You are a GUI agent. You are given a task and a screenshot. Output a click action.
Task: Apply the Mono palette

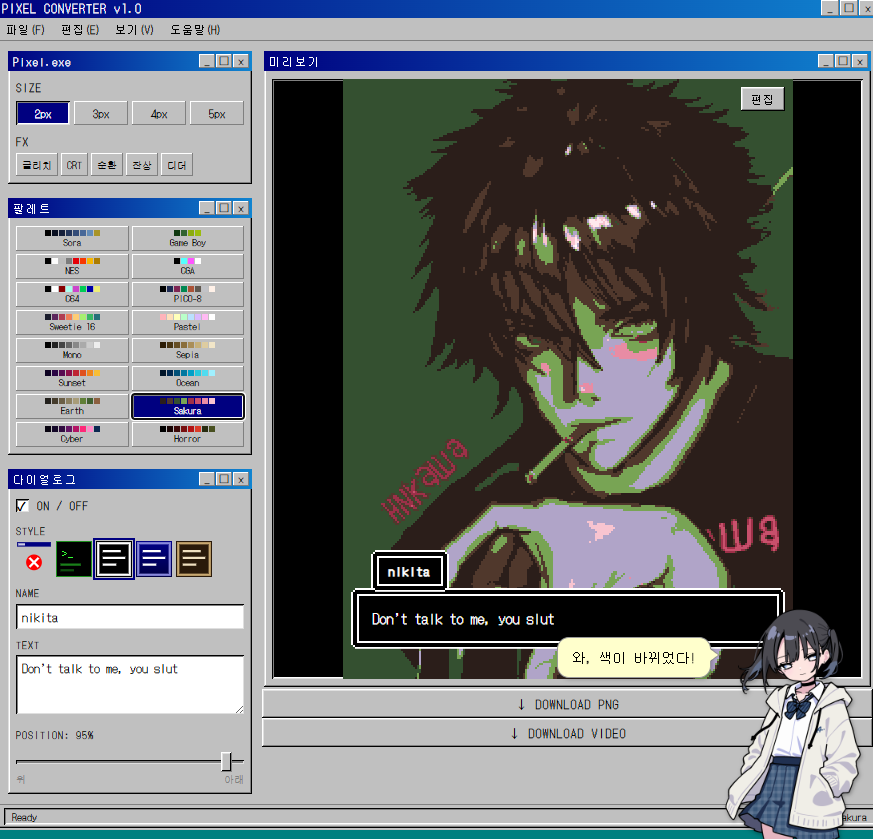[x=72, y=350]
